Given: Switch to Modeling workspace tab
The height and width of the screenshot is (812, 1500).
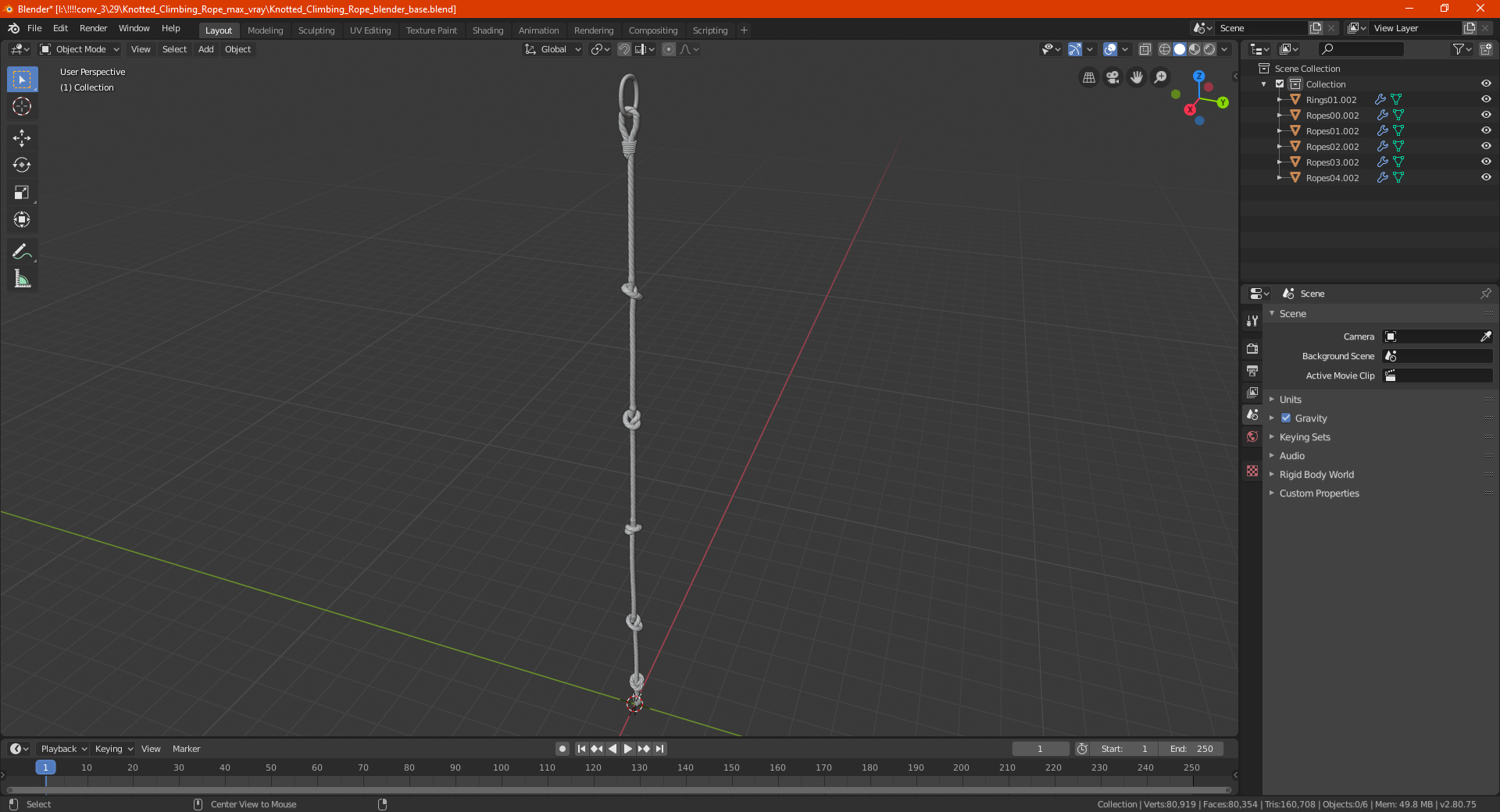Looking at the screenshot, I should (x=265, y=30).
